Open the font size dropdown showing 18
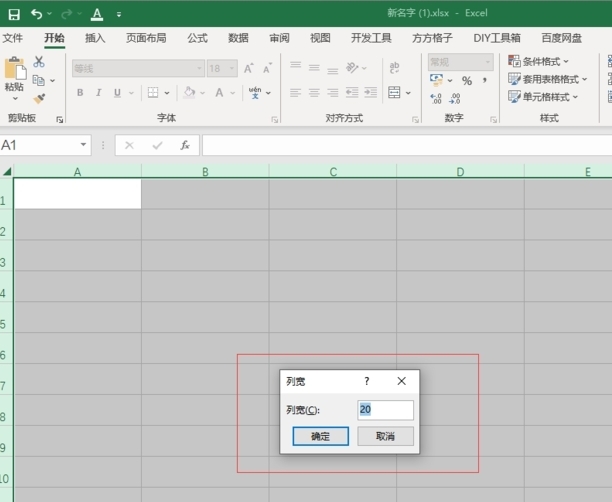612x502 pixels. pos(222,69)
